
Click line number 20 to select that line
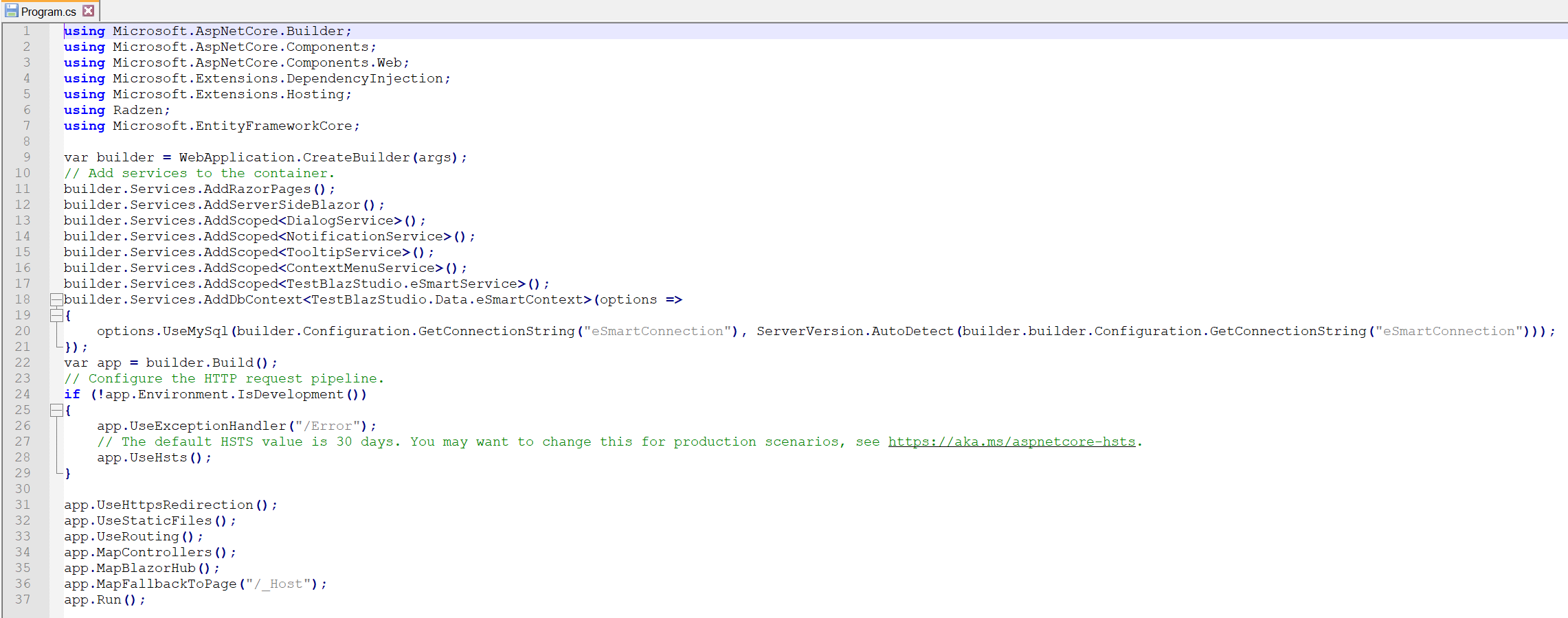pos(22,331)
